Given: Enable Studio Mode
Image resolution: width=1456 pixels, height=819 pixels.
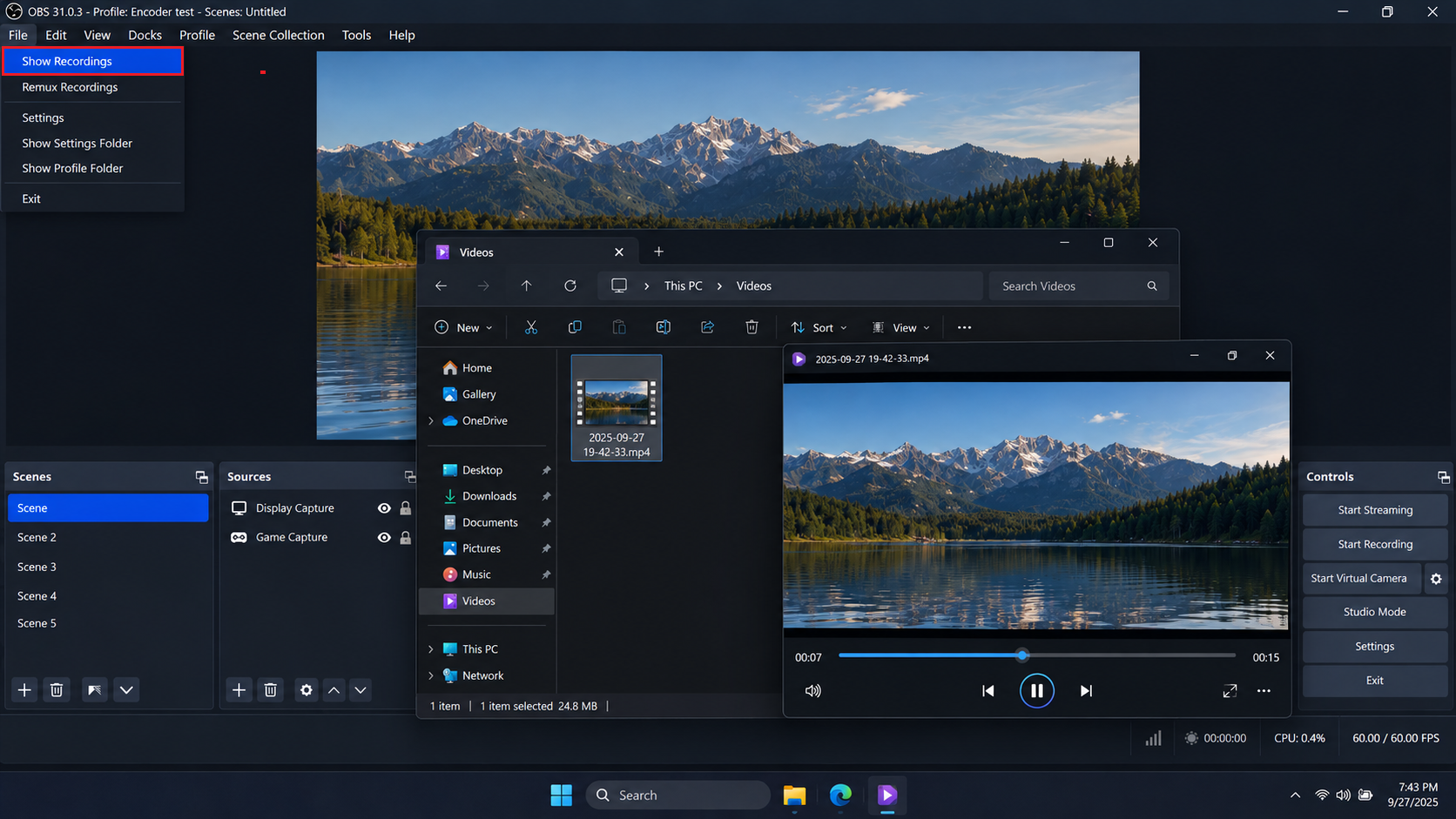Looking at the screenshot, I should (x=1375, y=612).
